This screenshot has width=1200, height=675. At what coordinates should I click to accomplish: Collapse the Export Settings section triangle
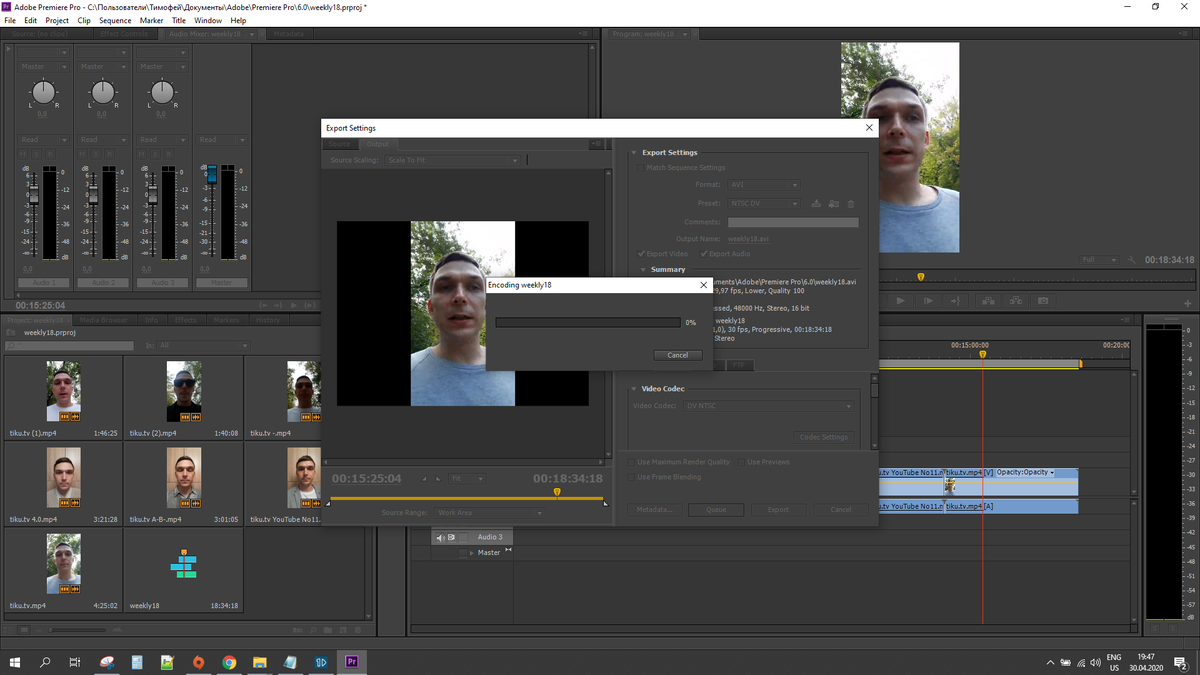(x=634, y=153)
